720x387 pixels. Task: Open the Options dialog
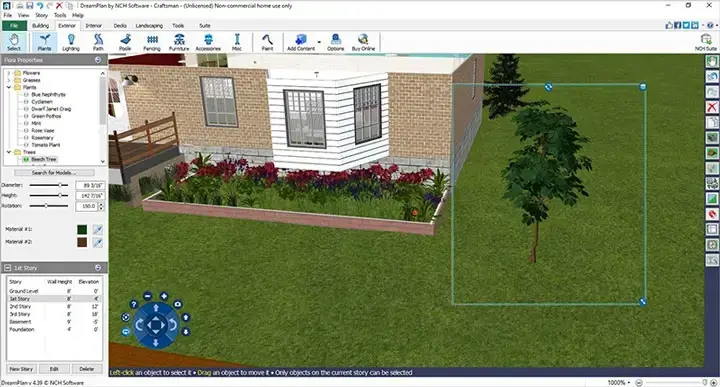(x=336, y=42)
